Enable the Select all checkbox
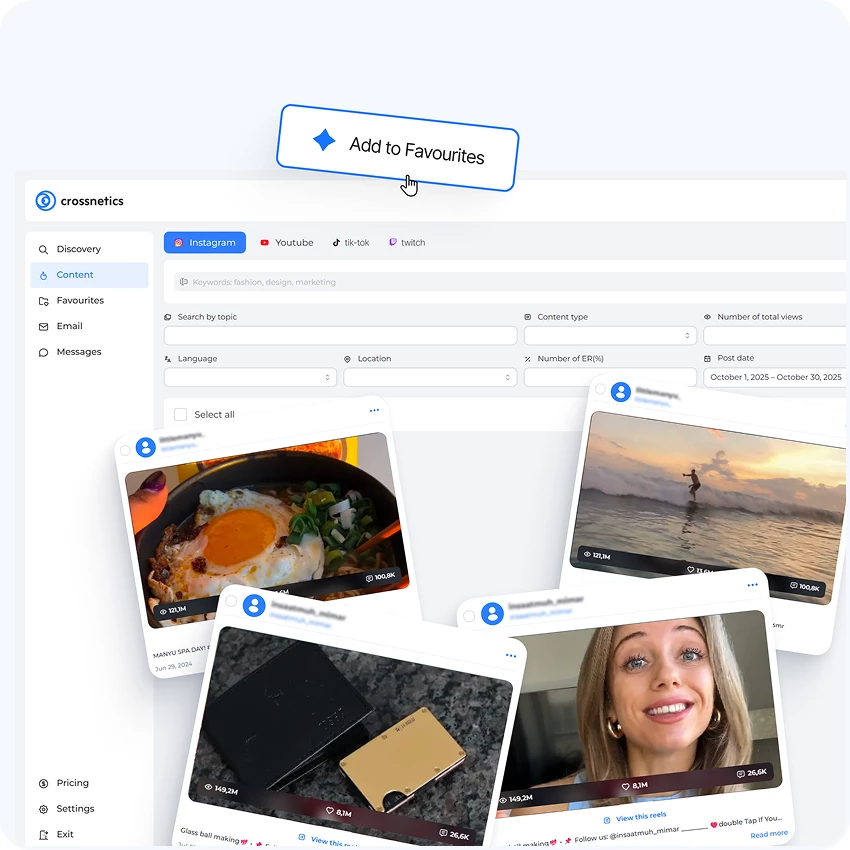The height and width of the screenshot is (850, 850). tap(180, 414)
